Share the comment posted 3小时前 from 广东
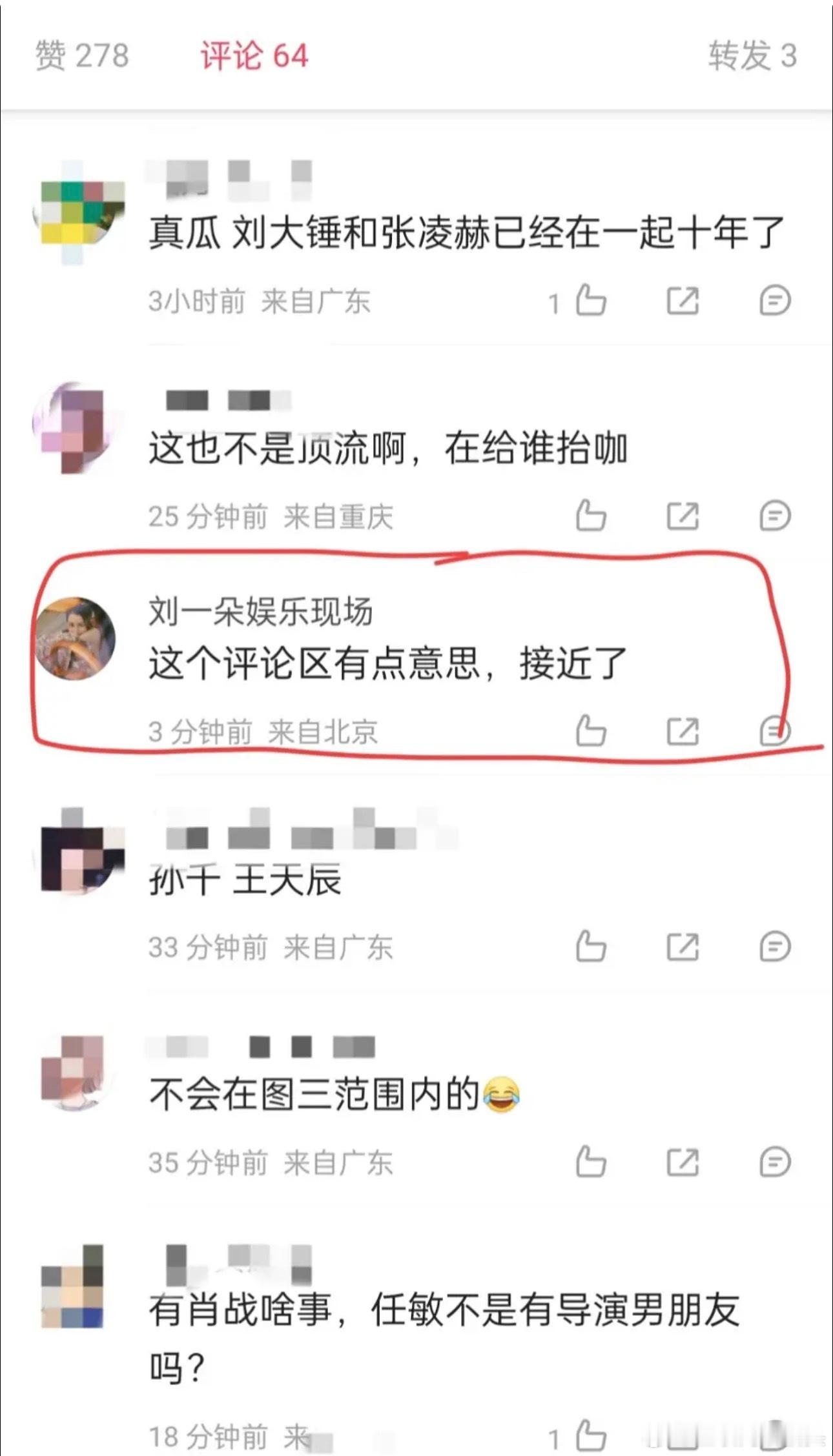The width and height of the screenshot is (833, 1456). tap(683, 301)
